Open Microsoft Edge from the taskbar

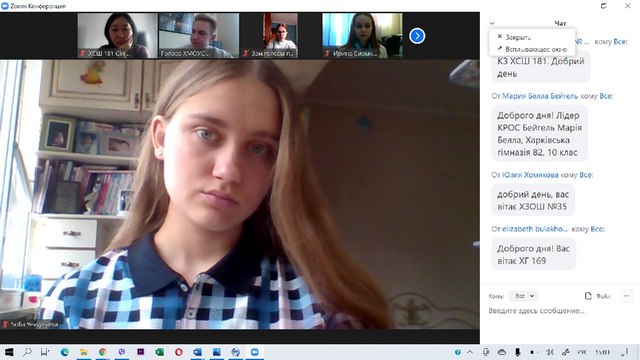click(x=64, y=352)
